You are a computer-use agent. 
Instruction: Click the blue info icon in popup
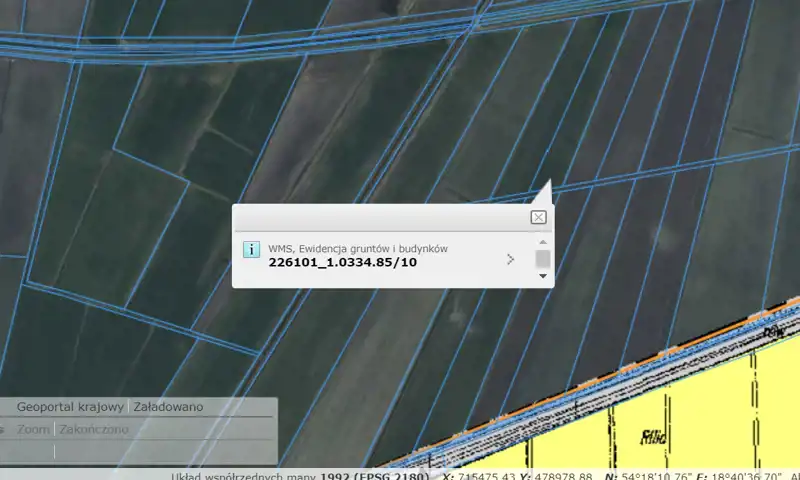[252, 249]
